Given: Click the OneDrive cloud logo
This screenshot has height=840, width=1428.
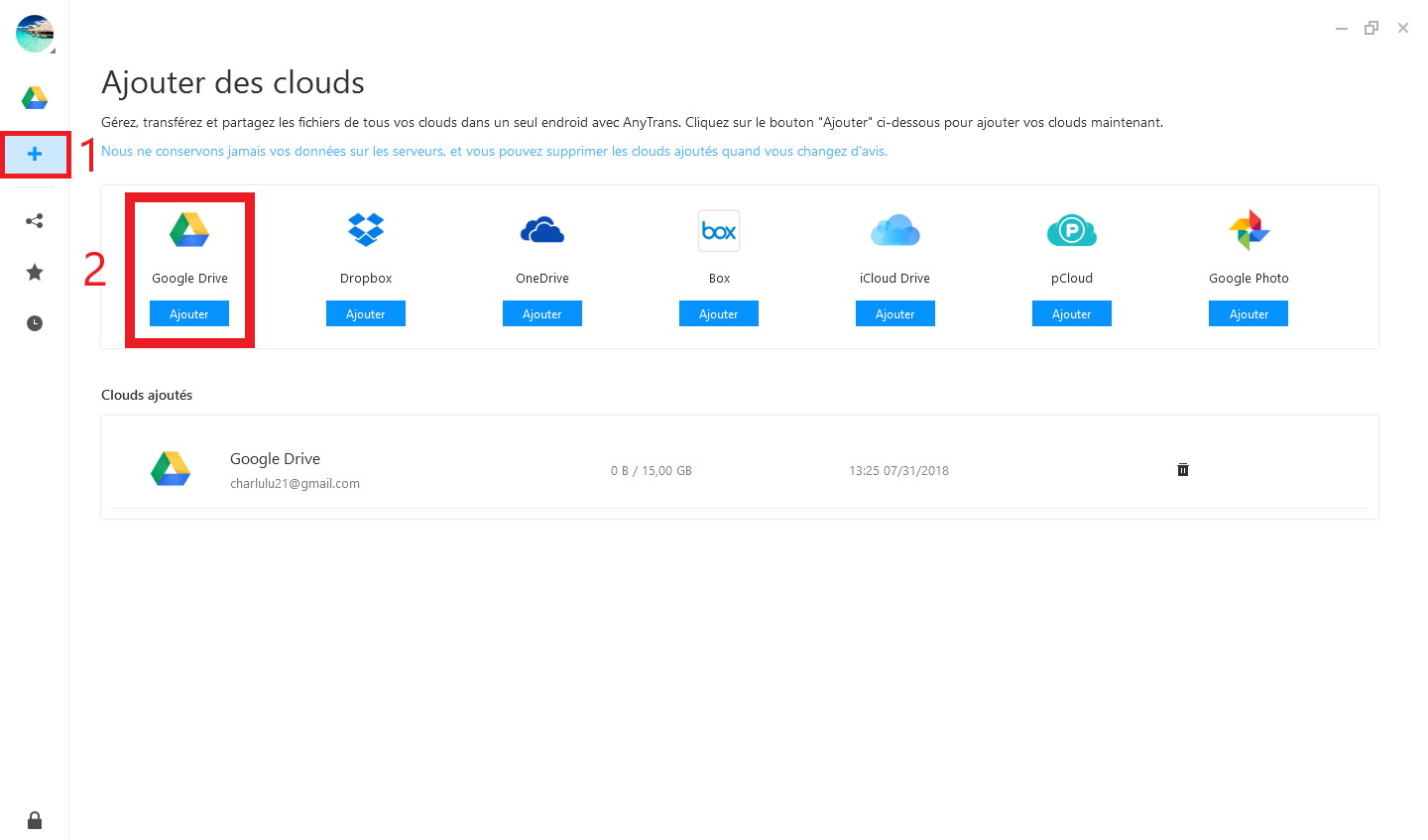Looking at the screenshot, I should [x=542, y=230].
